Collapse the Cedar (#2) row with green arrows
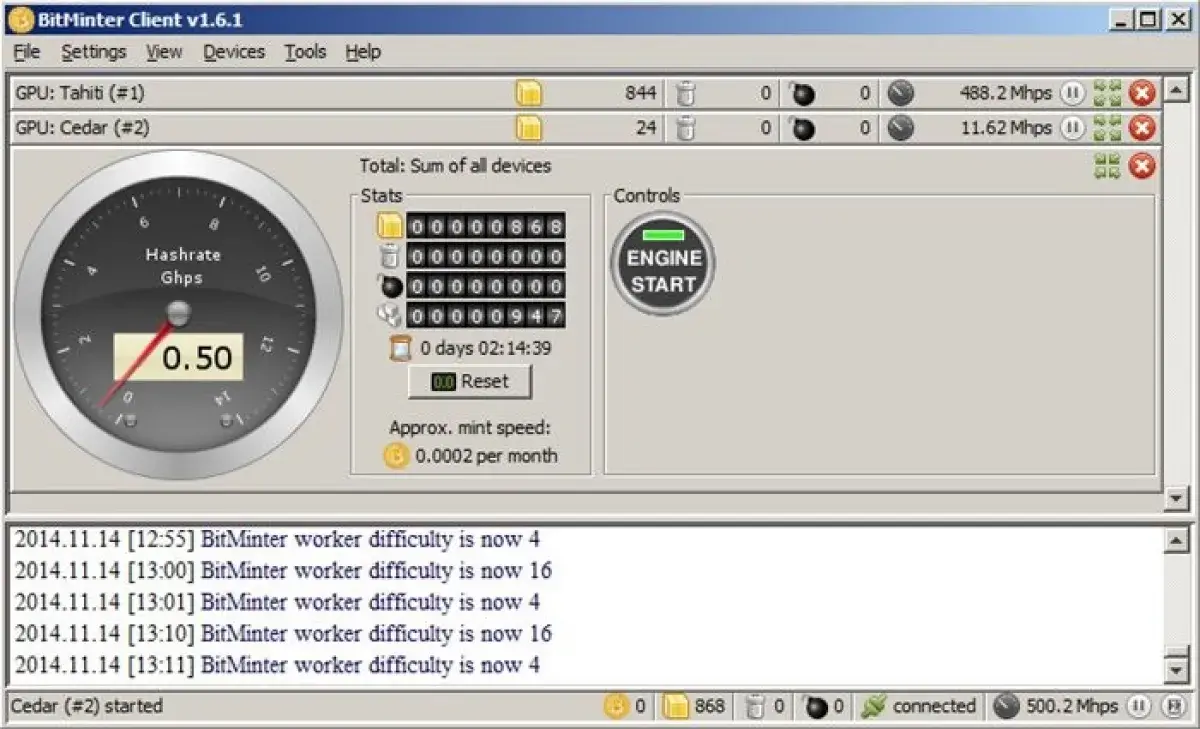 click(1107, 128)
